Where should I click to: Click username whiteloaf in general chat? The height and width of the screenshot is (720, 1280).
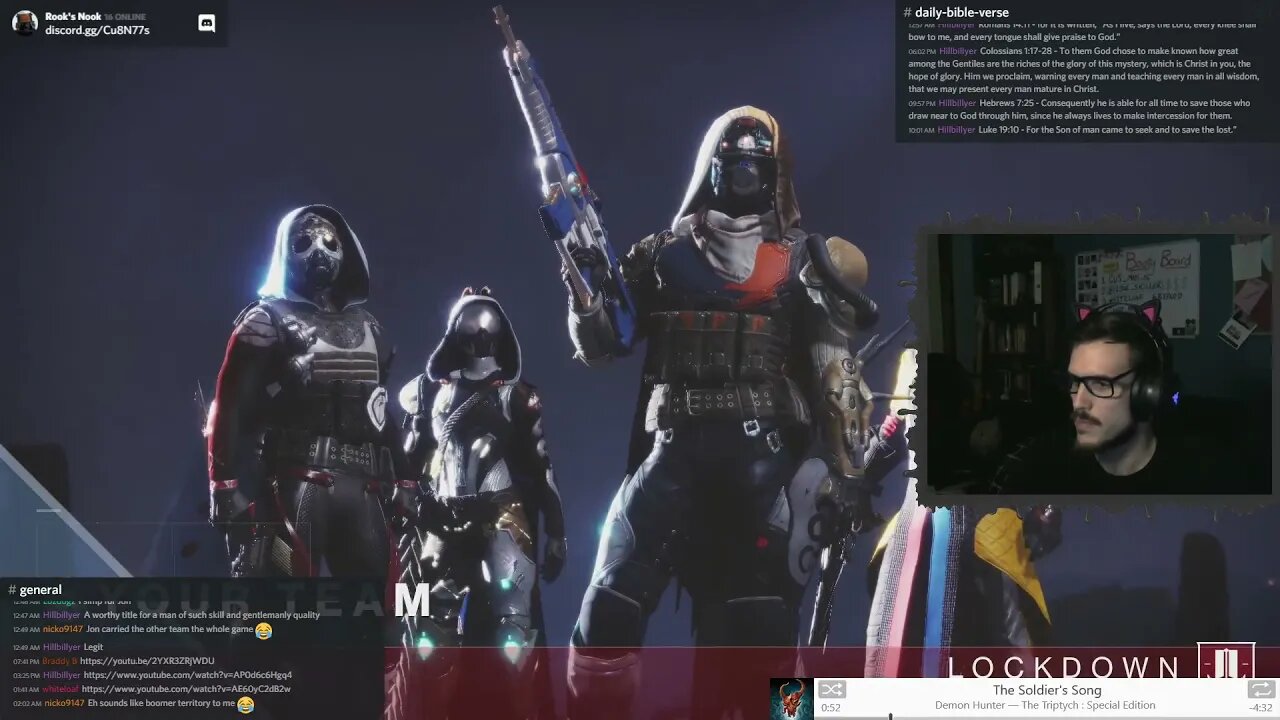pos(61,689)
